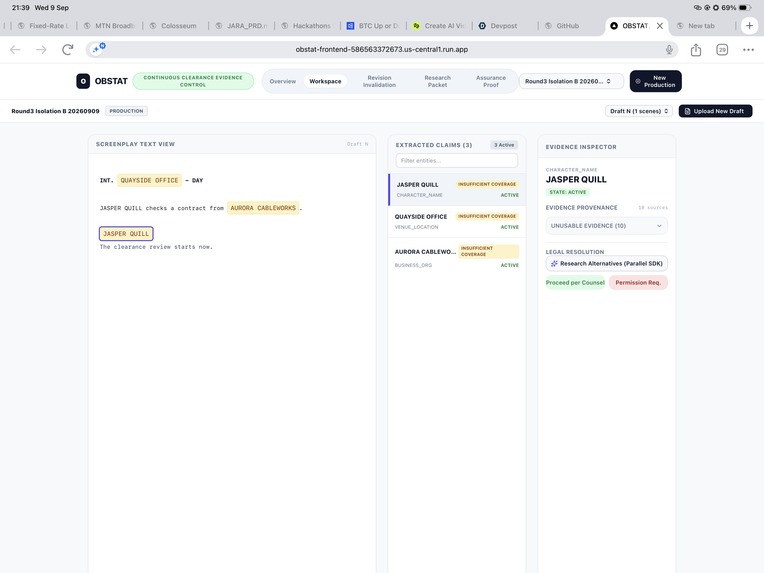Click the address bar URL
Screen dimensions: 764x573
(382, 49)
